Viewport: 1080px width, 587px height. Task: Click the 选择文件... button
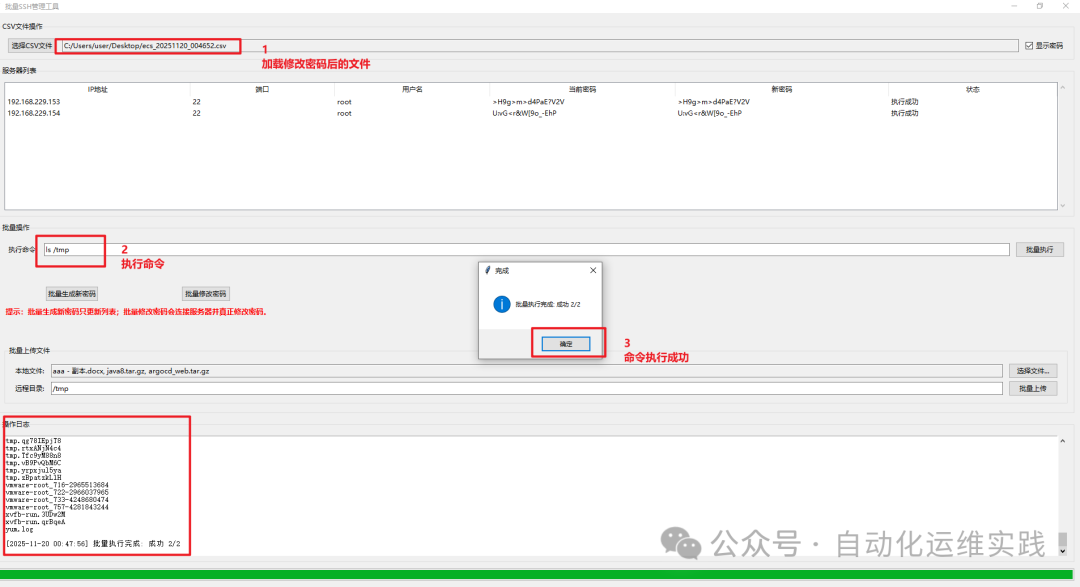coord(1032,371)
